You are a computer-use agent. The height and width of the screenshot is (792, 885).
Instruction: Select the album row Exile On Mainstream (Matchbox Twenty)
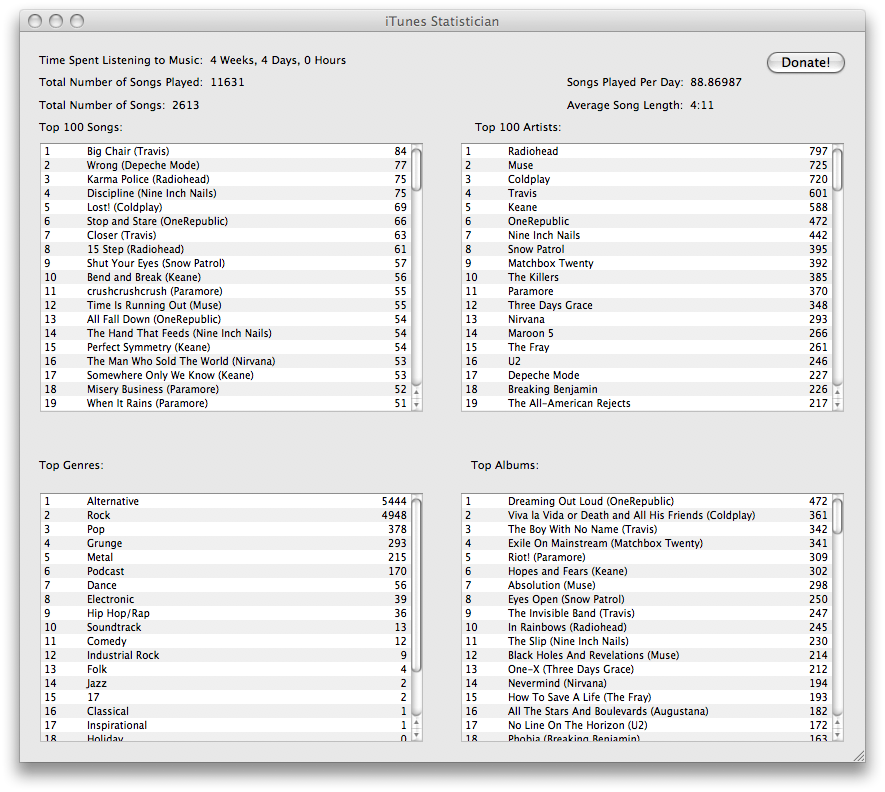pos(647,543)
